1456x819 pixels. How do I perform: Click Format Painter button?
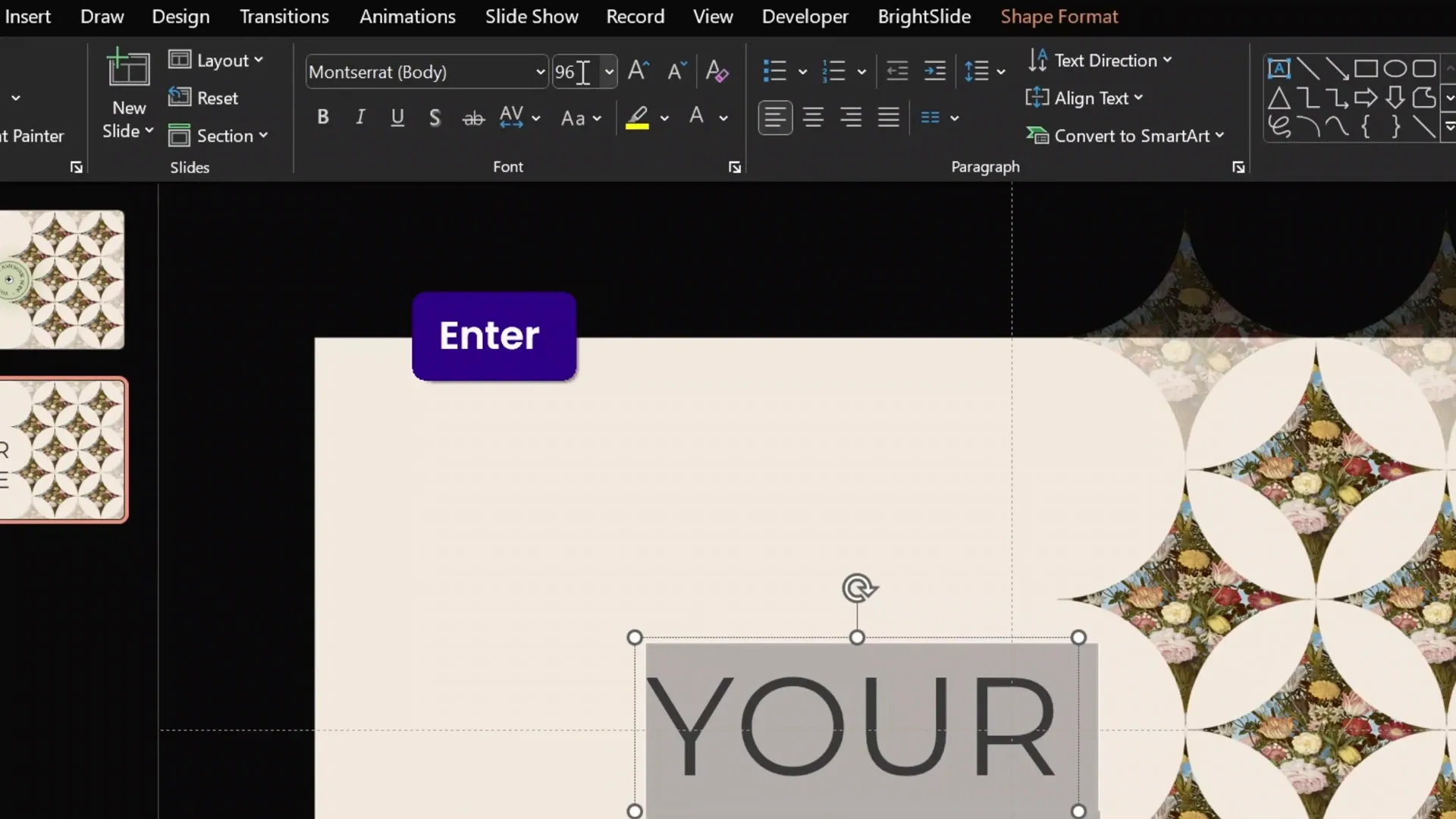(33, 136)
